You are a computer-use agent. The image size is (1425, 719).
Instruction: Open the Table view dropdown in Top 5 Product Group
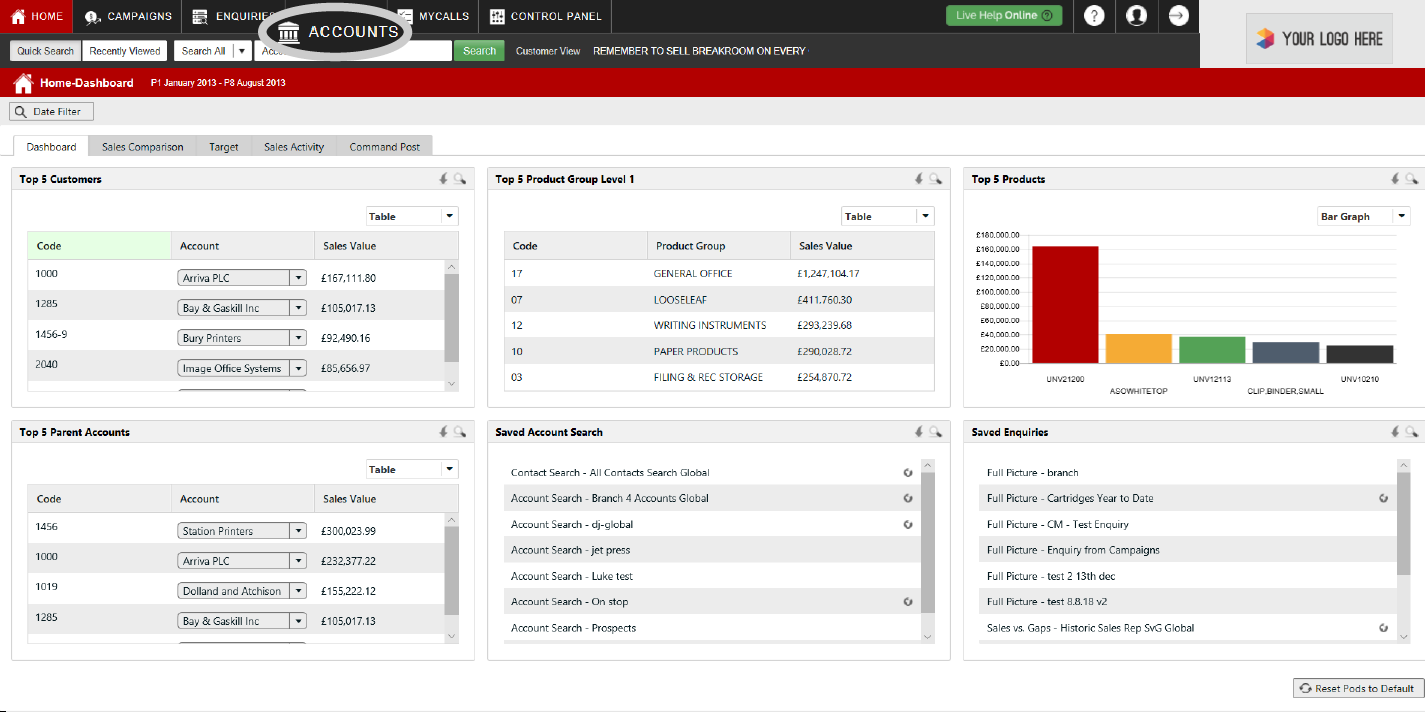point(887,216)
